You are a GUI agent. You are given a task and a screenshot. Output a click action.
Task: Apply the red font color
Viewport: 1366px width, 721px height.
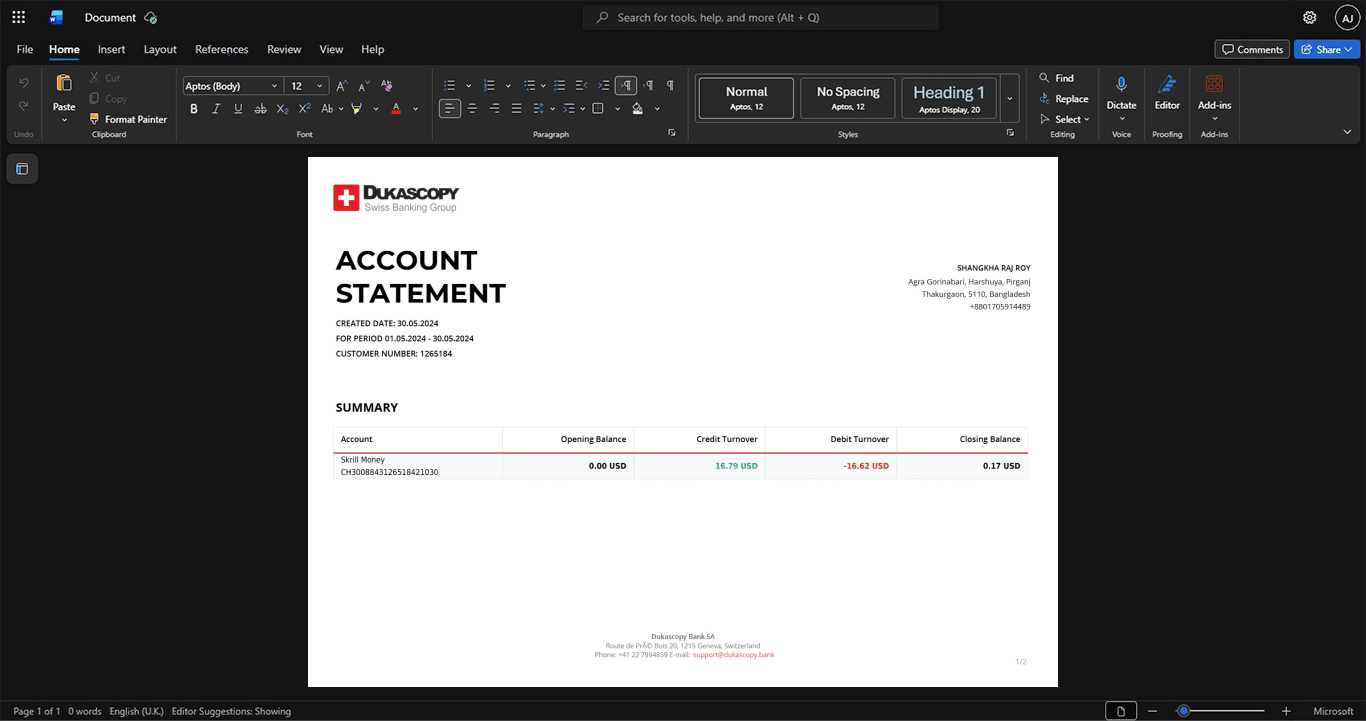point(397,108)
